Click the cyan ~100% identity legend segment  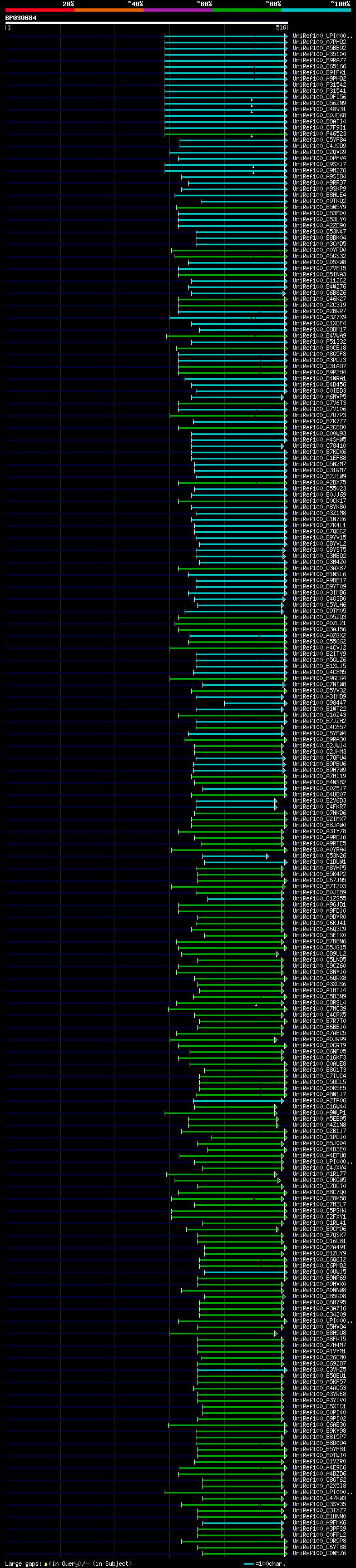point(316,10)
